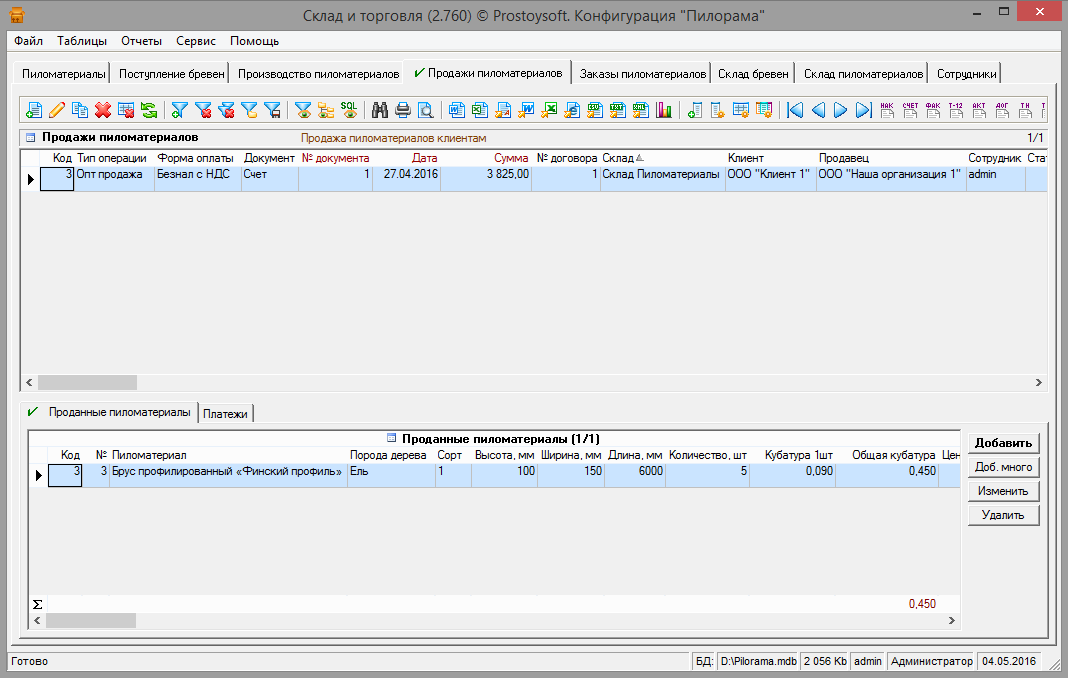This screenshot has width=1068, height=678.
Task: Click the bar chart diagram icon
Action: 664,110
